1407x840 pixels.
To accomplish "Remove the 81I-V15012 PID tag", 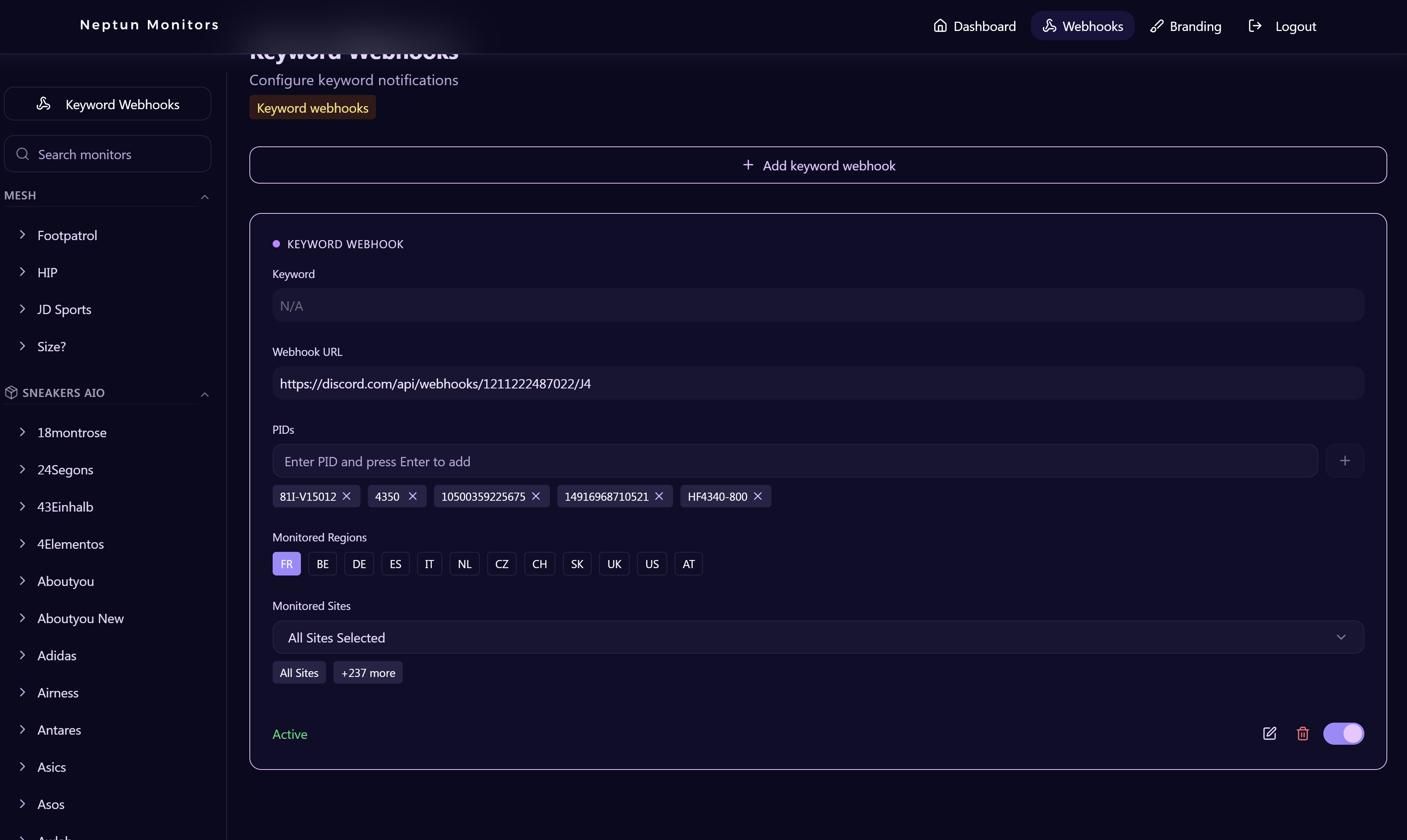I will click(347, 496).
